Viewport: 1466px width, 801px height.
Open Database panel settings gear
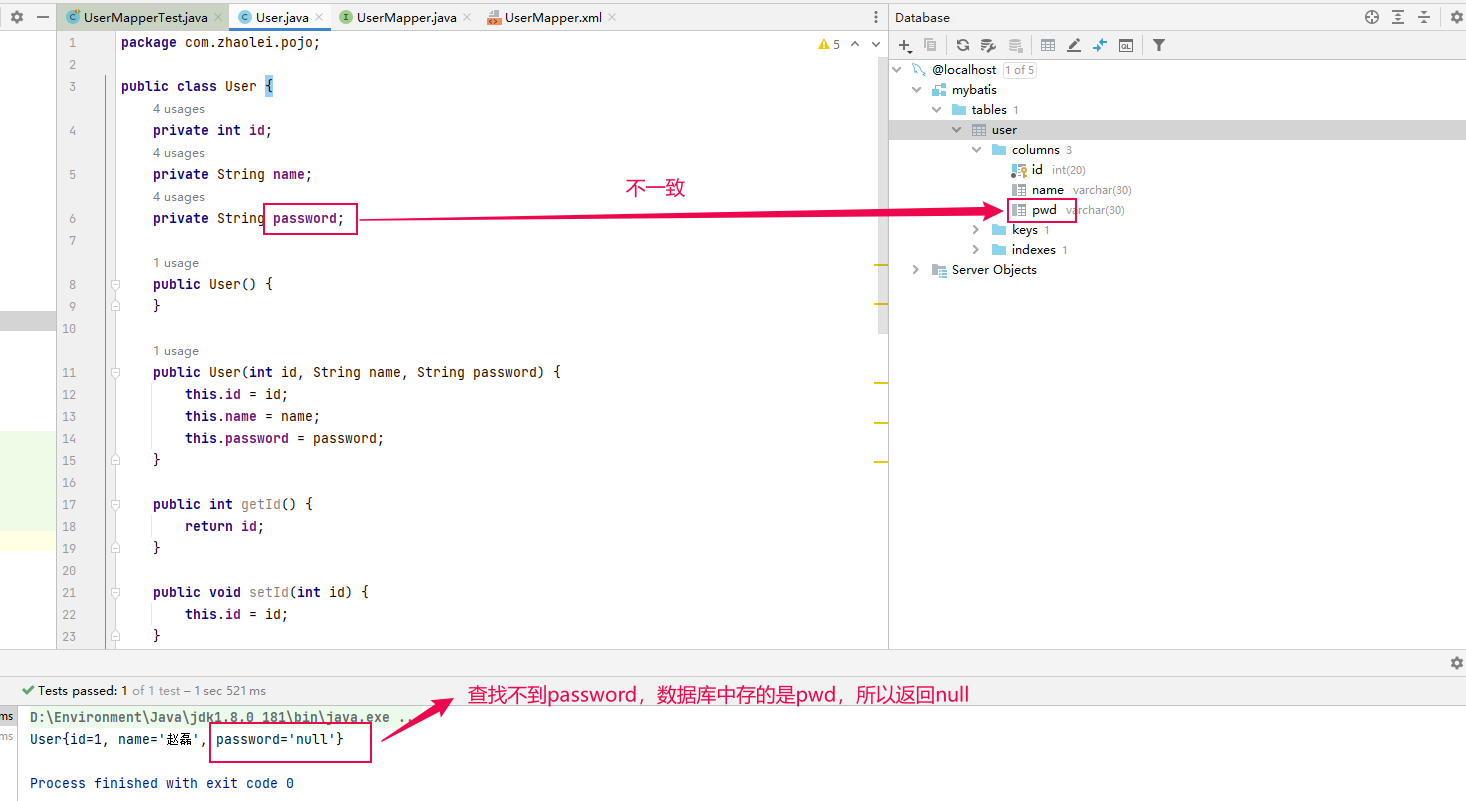1455,17
